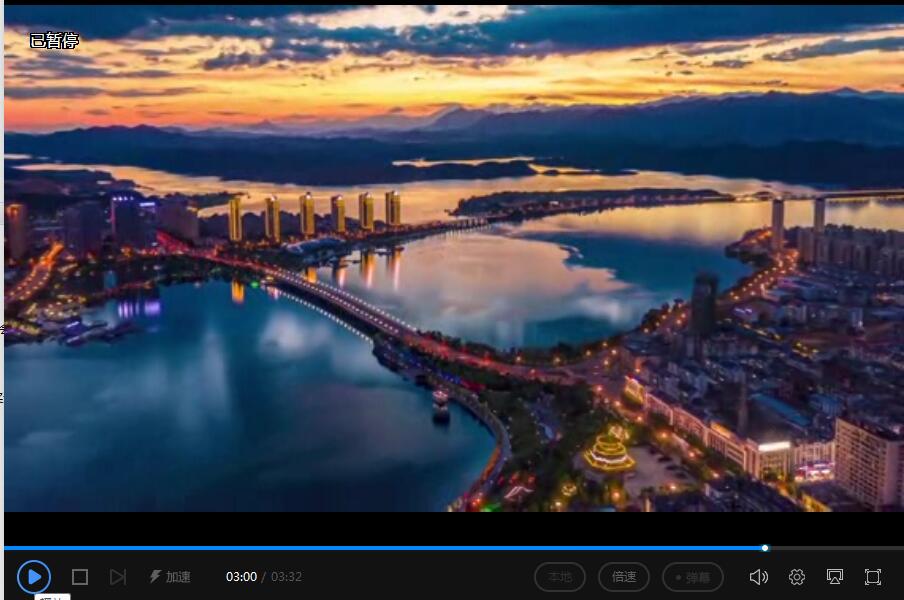Seek to the unplayed end of progress bar

tap(840, 548)
